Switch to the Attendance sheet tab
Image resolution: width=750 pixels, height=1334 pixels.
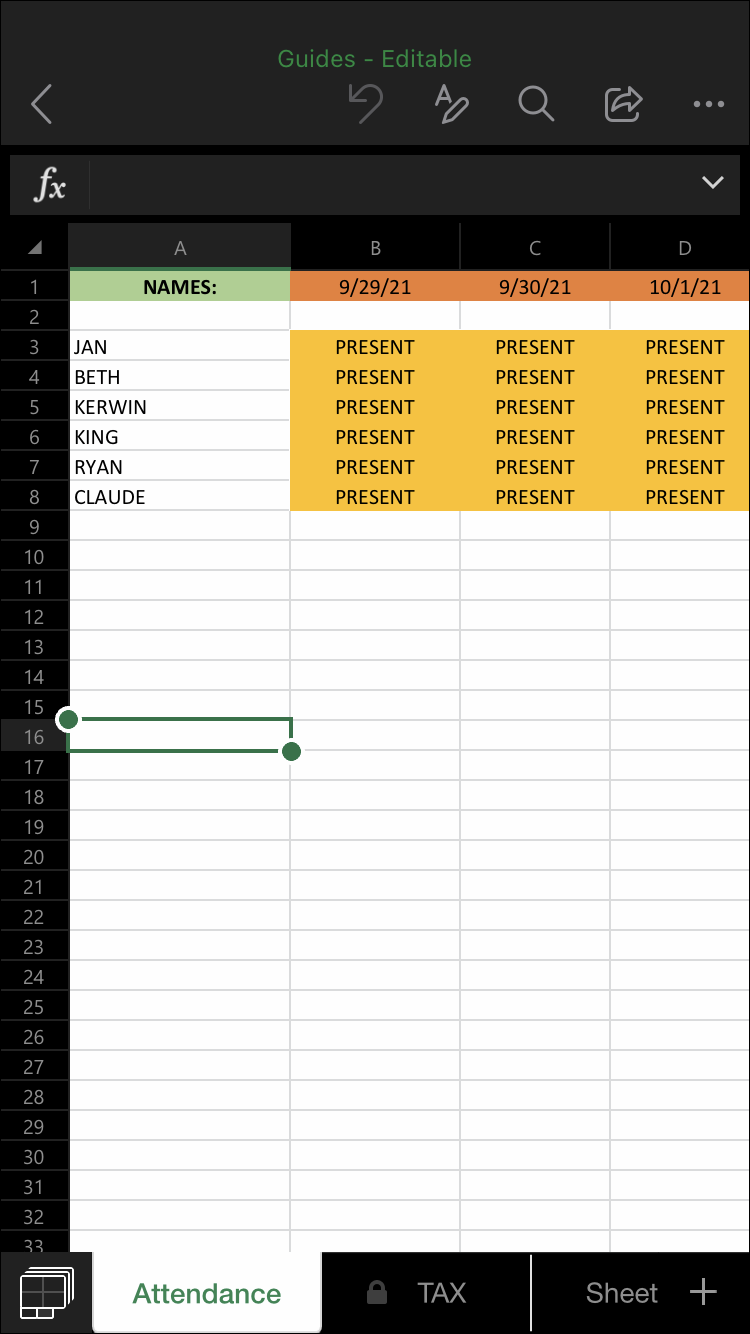pyautogui.click(x=207, y=1293)
